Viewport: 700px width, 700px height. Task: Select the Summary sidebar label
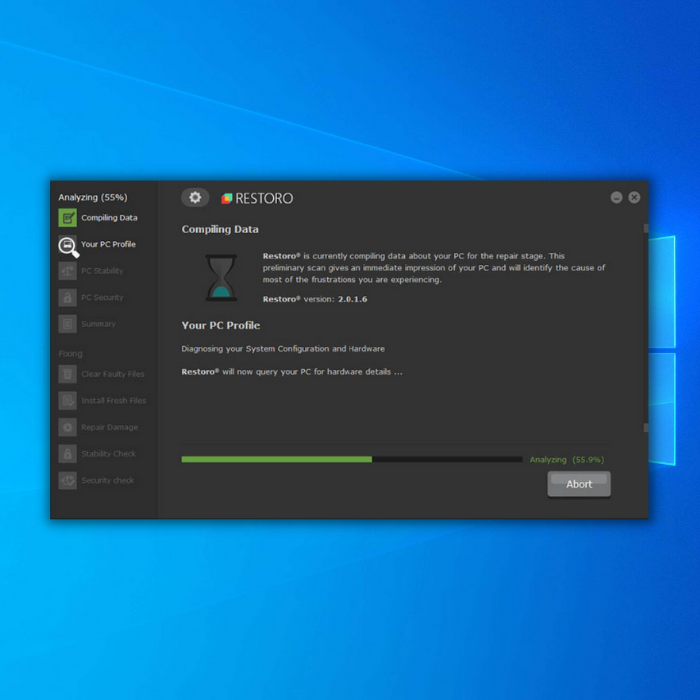click(98, 324)
